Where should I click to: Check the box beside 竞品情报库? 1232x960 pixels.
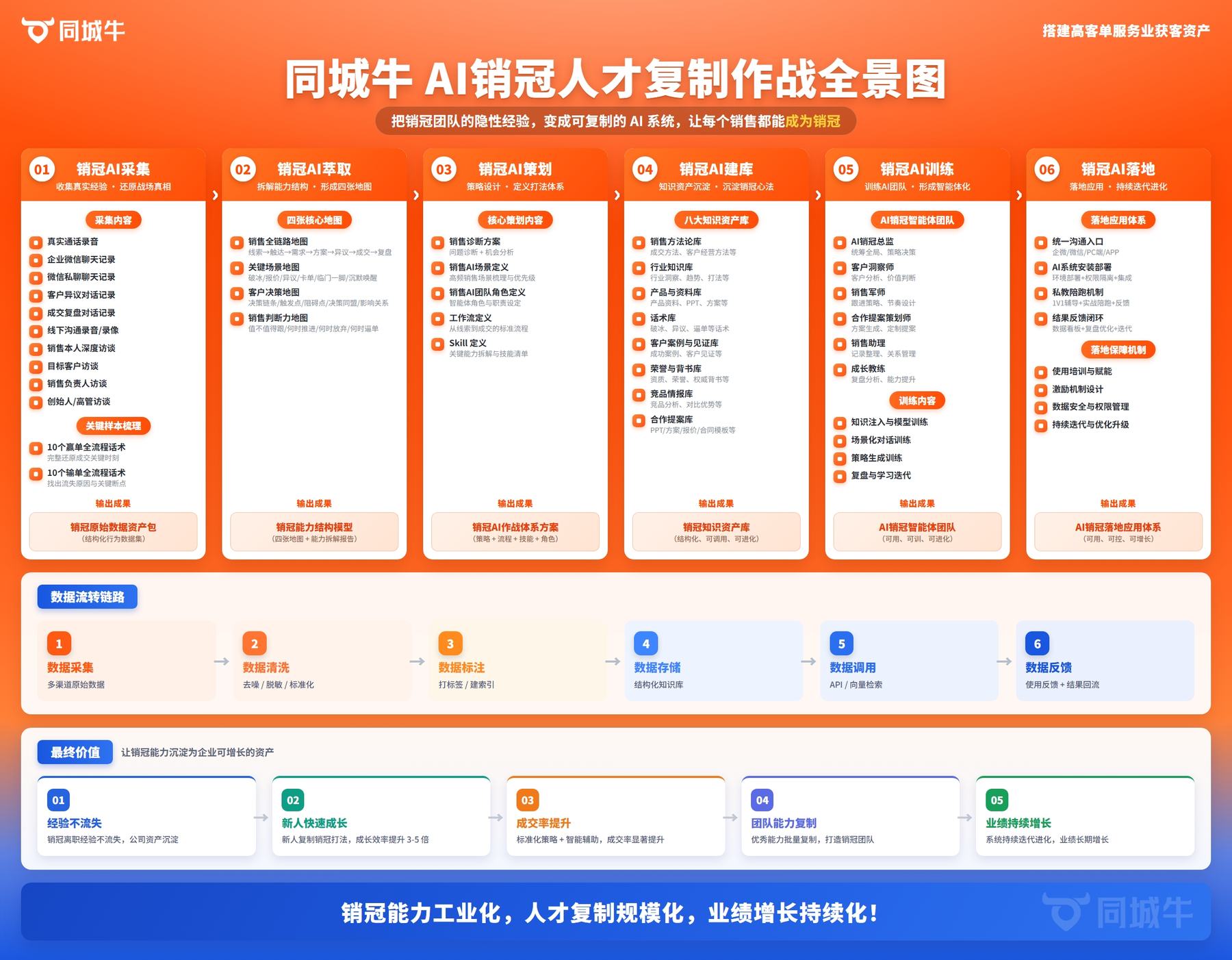[x=639, y=395]
